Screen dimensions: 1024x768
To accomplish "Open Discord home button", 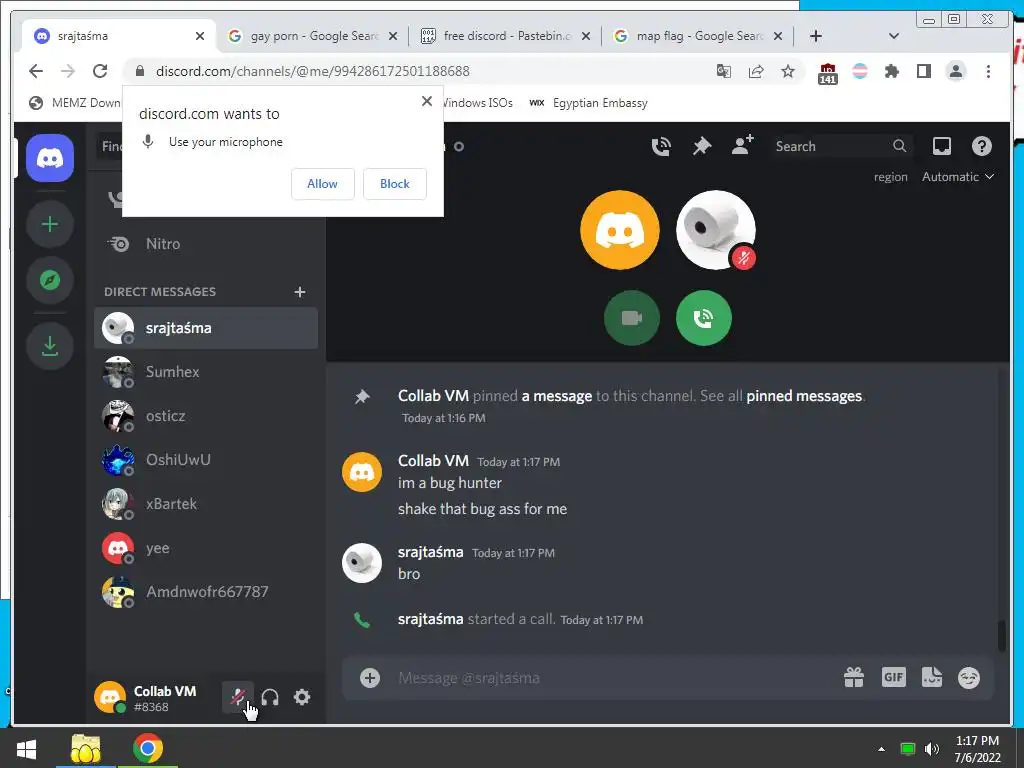I will tap(50, 158).
